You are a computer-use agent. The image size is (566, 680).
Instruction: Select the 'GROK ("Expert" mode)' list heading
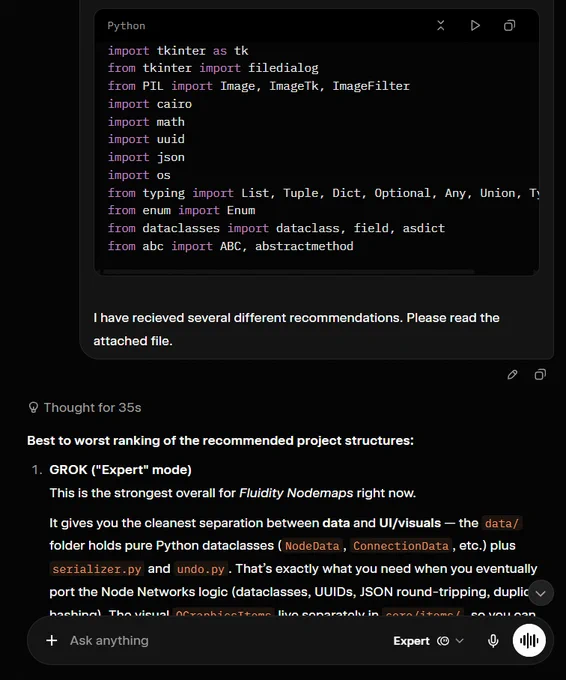[x=121, y=470]
